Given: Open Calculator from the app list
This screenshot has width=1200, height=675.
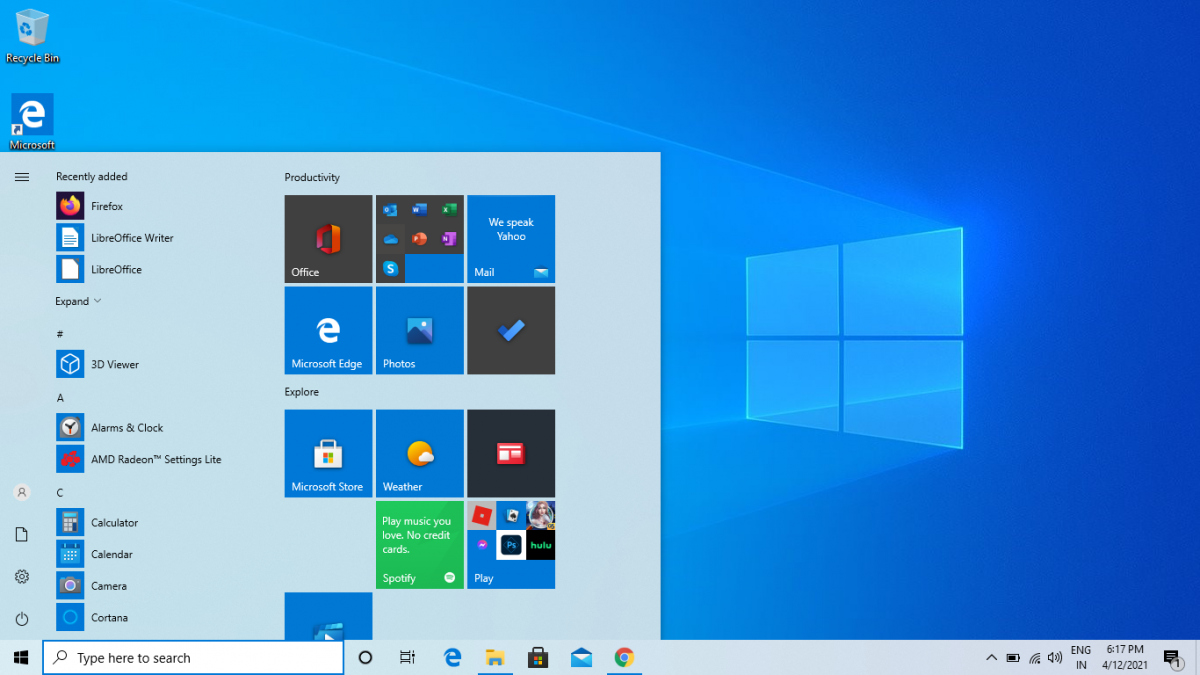Looking at the screenshot, I should (x=114, y=522).
